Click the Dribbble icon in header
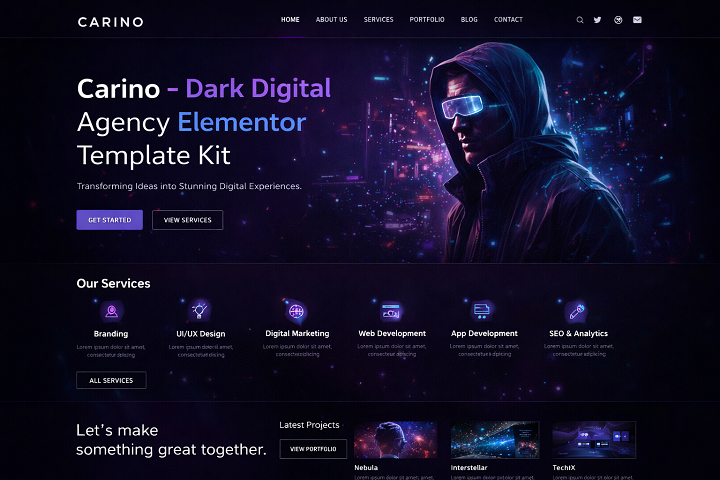This screenshot has width=720, height=480. pyautogui.click(x=618, y=20)
